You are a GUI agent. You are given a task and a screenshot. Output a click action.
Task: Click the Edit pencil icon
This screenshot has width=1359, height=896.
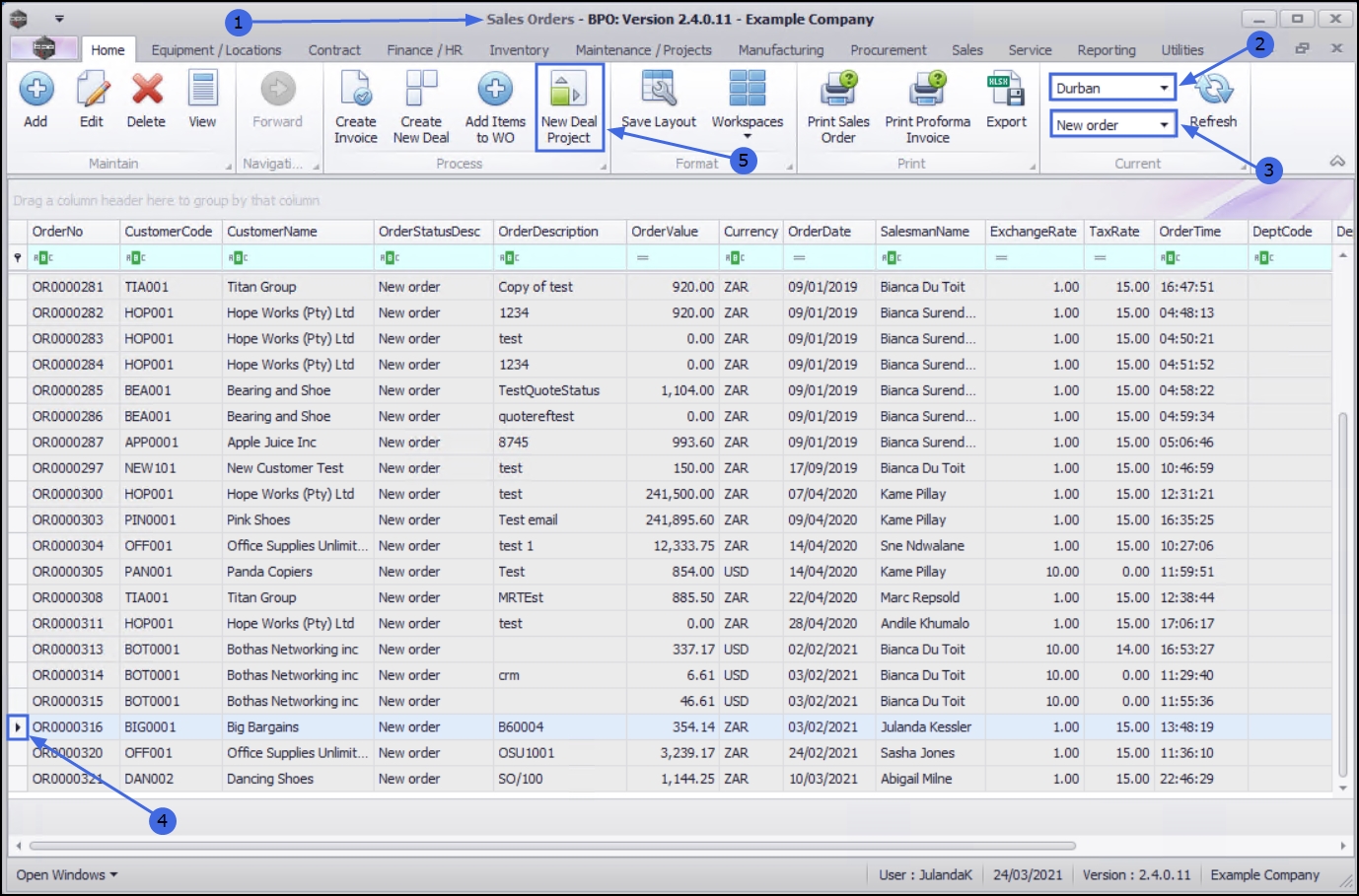(92, 90)
